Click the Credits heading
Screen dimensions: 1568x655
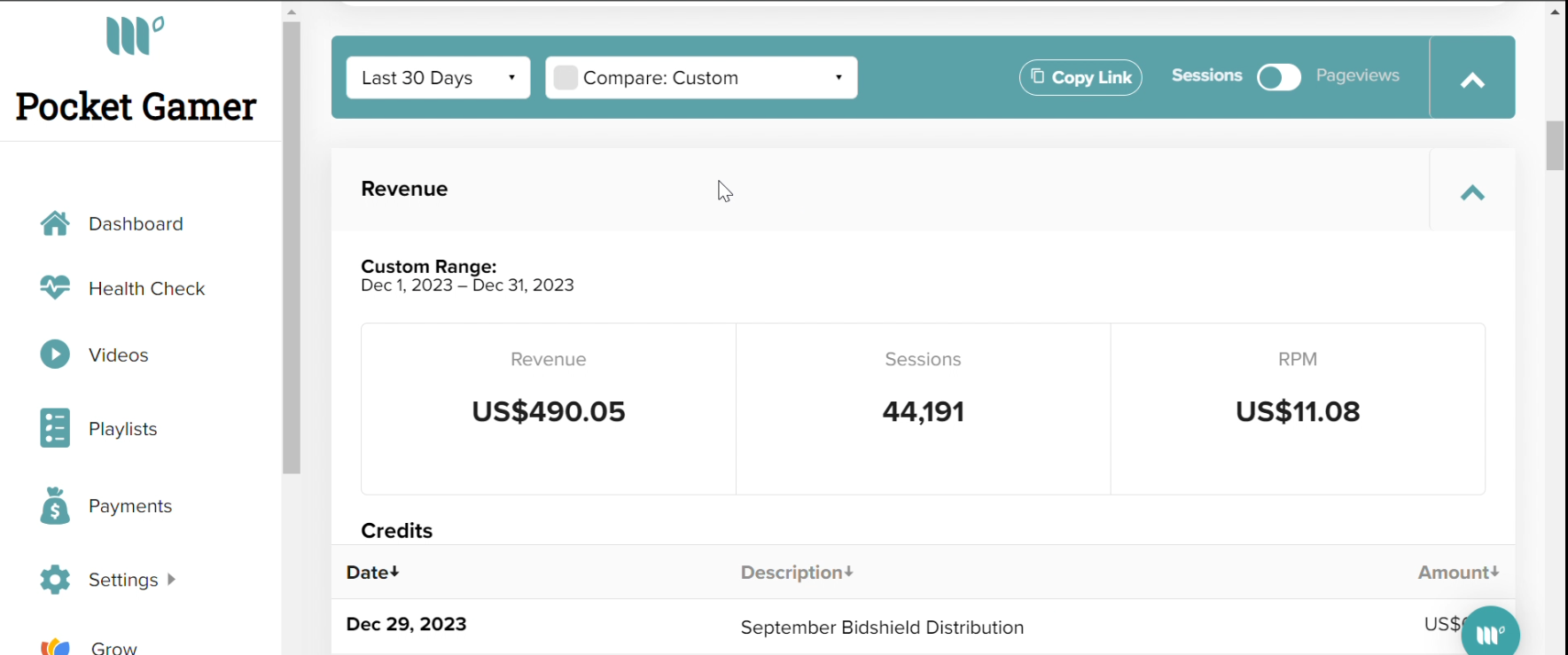pyautogui.click(x=396, y=531)
